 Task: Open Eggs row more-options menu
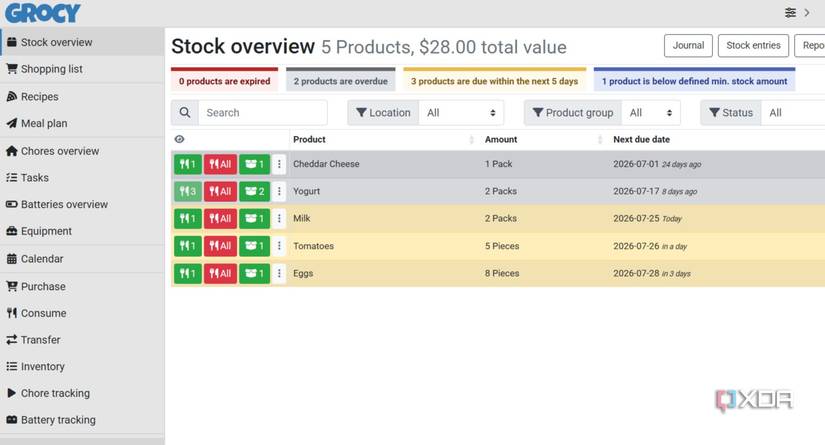tap(279, 273)
